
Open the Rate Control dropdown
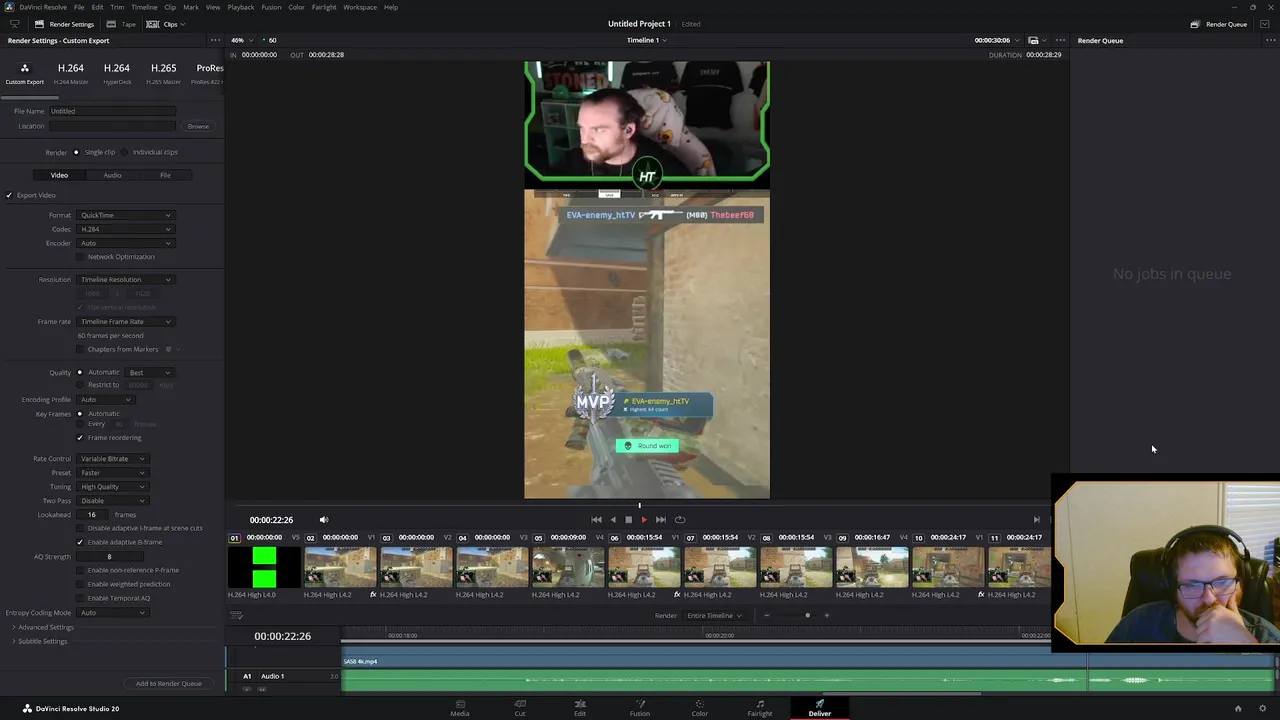pyautogui.click(x=112, y=459)
